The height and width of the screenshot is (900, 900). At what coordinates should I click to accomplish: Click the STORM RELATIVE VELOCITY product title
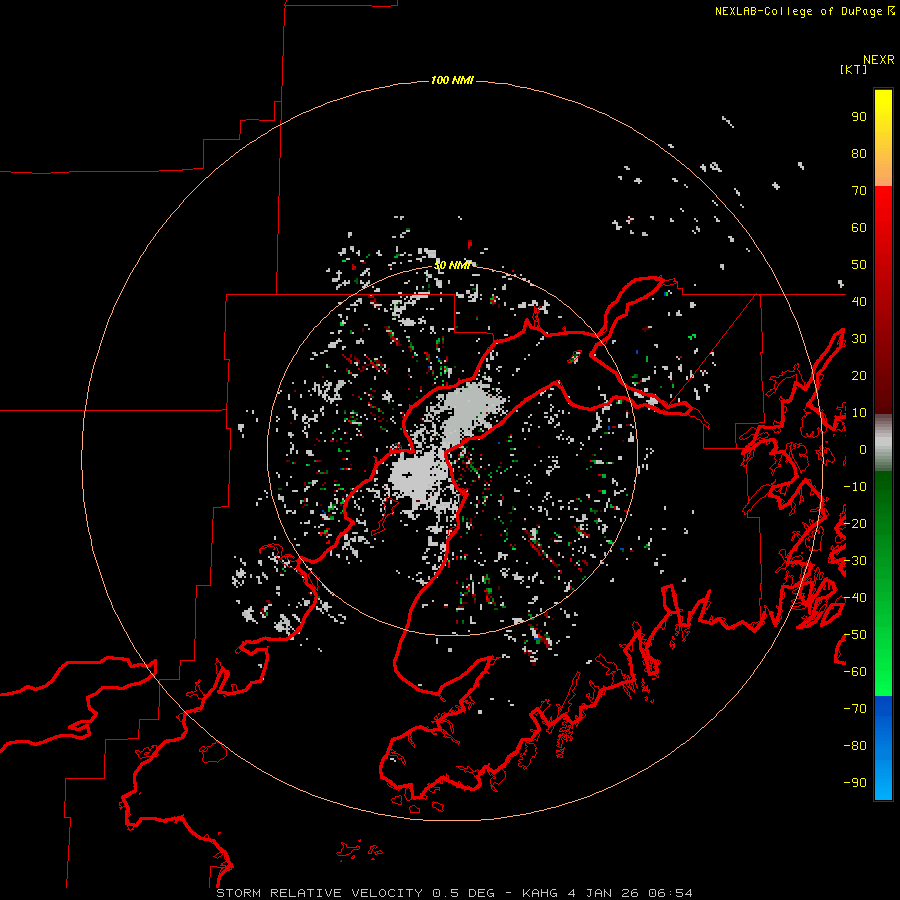pyautogui.click(x=320, y=893)
